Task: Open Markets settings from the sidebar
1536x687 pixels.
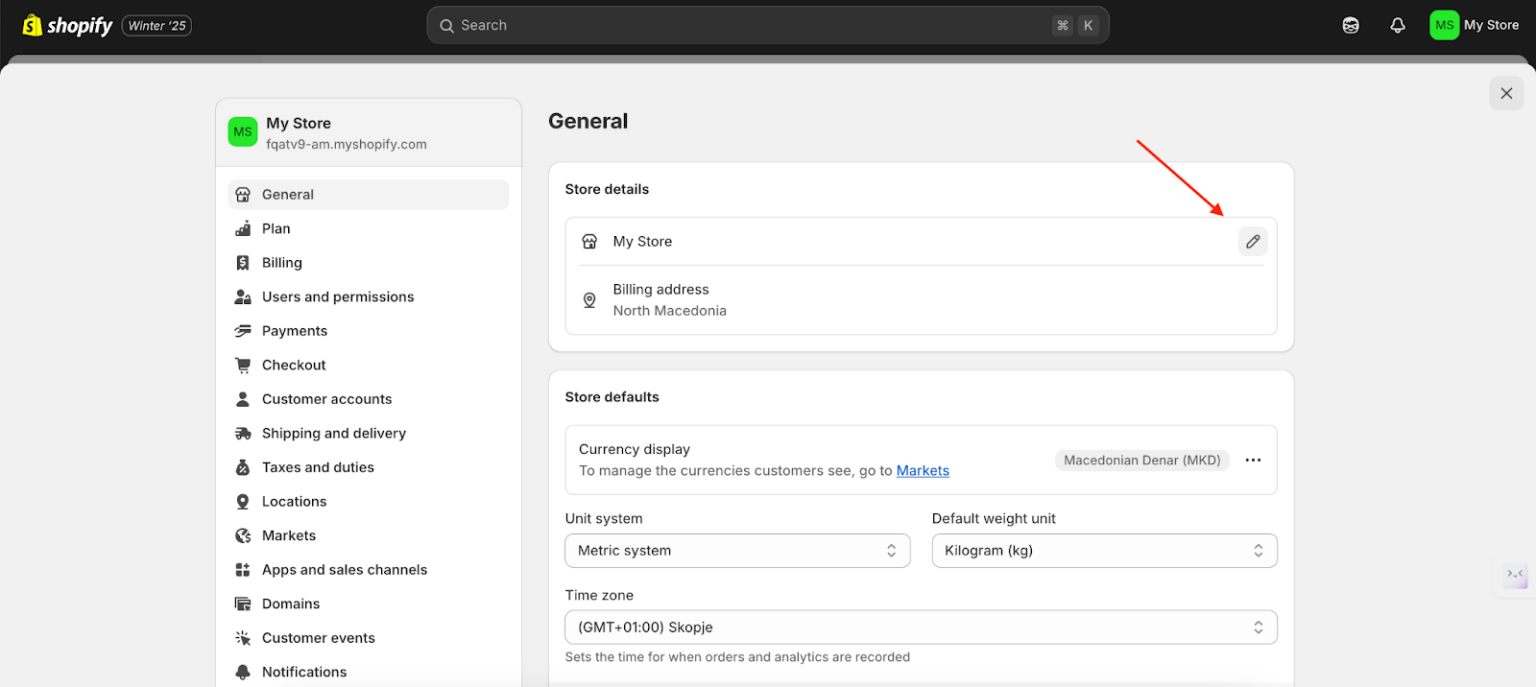Action: coord(288,535)
